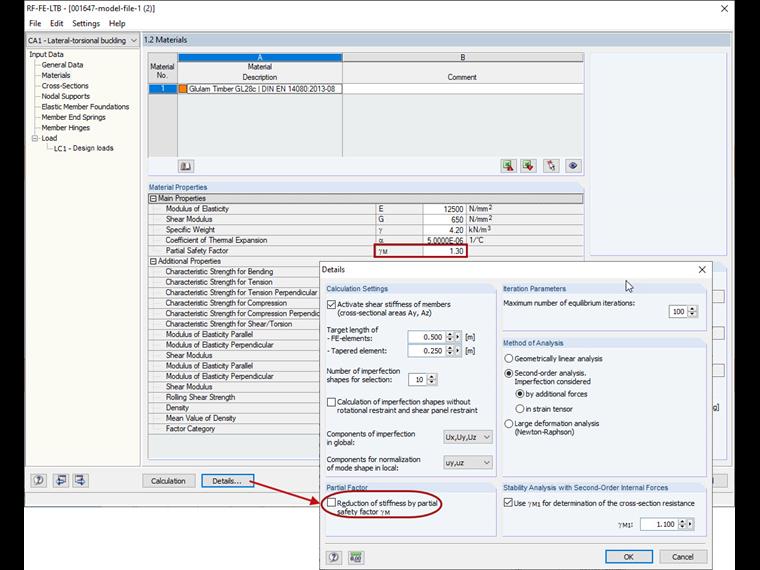Select Geometrically linear analysis option
760x570 pixels.
[x=508, y=359]
